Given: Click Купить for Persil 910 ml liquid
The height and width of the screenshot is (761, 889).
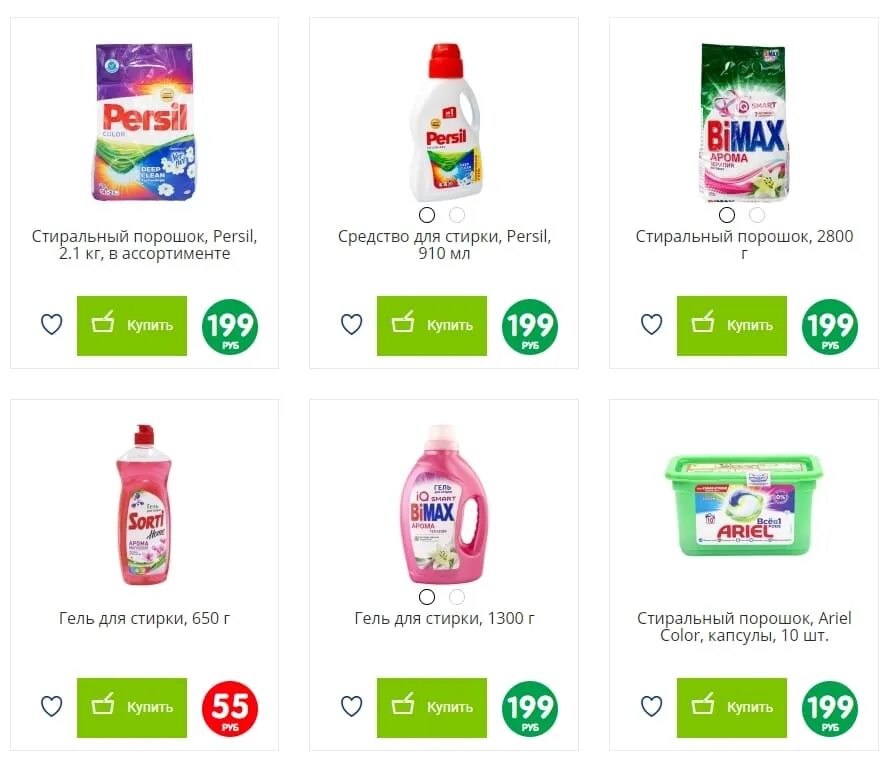Looking at the screenshot, I should (432, 326).
